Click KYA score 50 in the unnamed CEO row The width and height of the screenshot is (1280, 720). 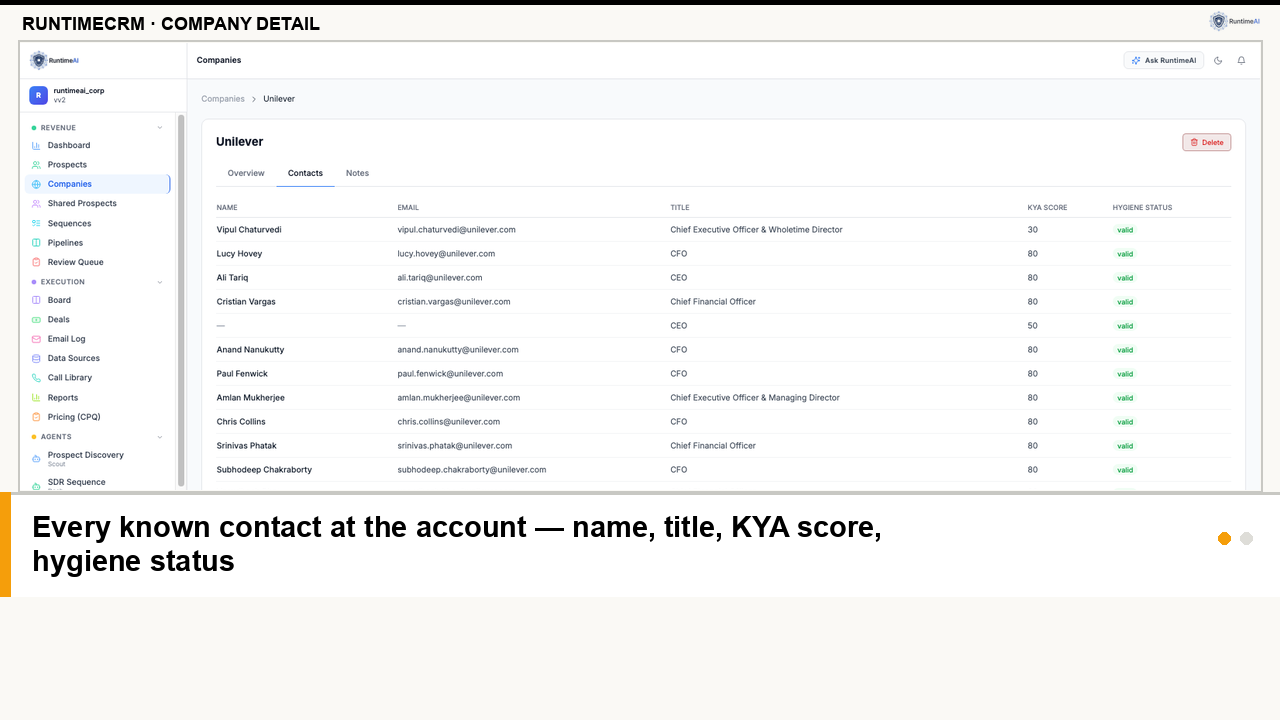(x=1032, y=326)
